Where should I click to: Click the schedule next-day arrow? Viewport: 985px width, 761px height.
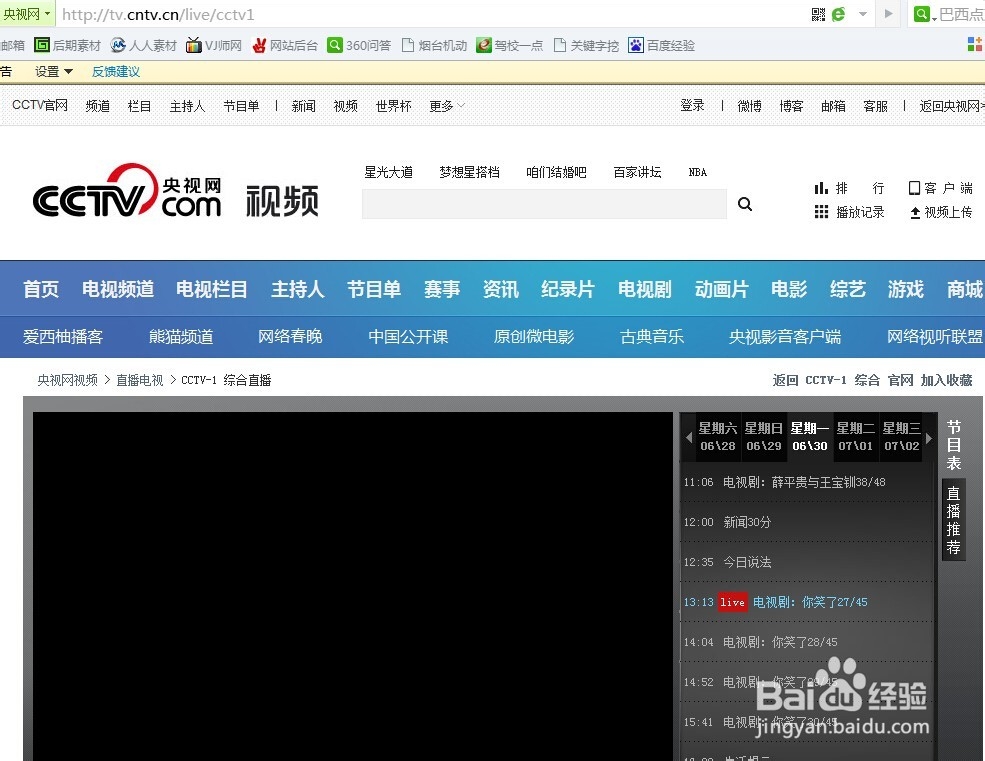pos(929,437)
